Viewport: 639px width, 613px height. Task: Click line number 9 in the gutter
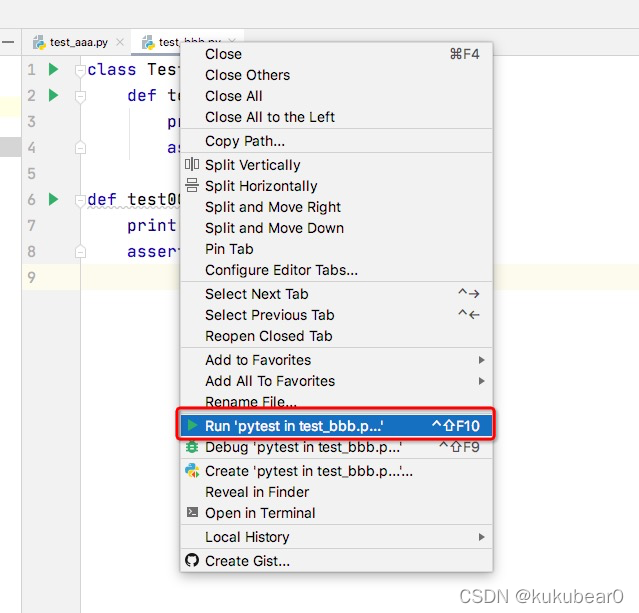(x=31, y=278)
